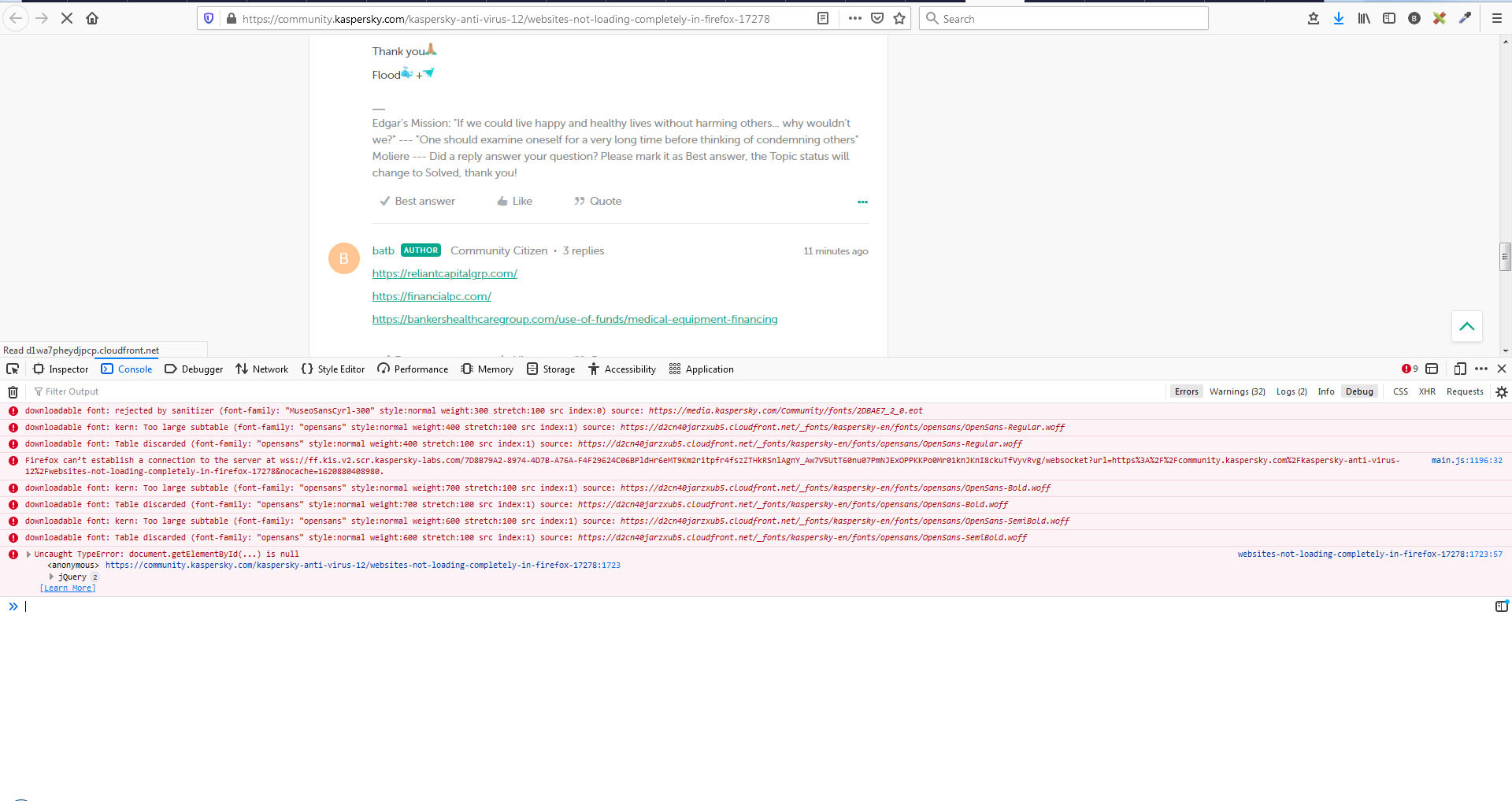Toggle CSS messages filter

1400,391
